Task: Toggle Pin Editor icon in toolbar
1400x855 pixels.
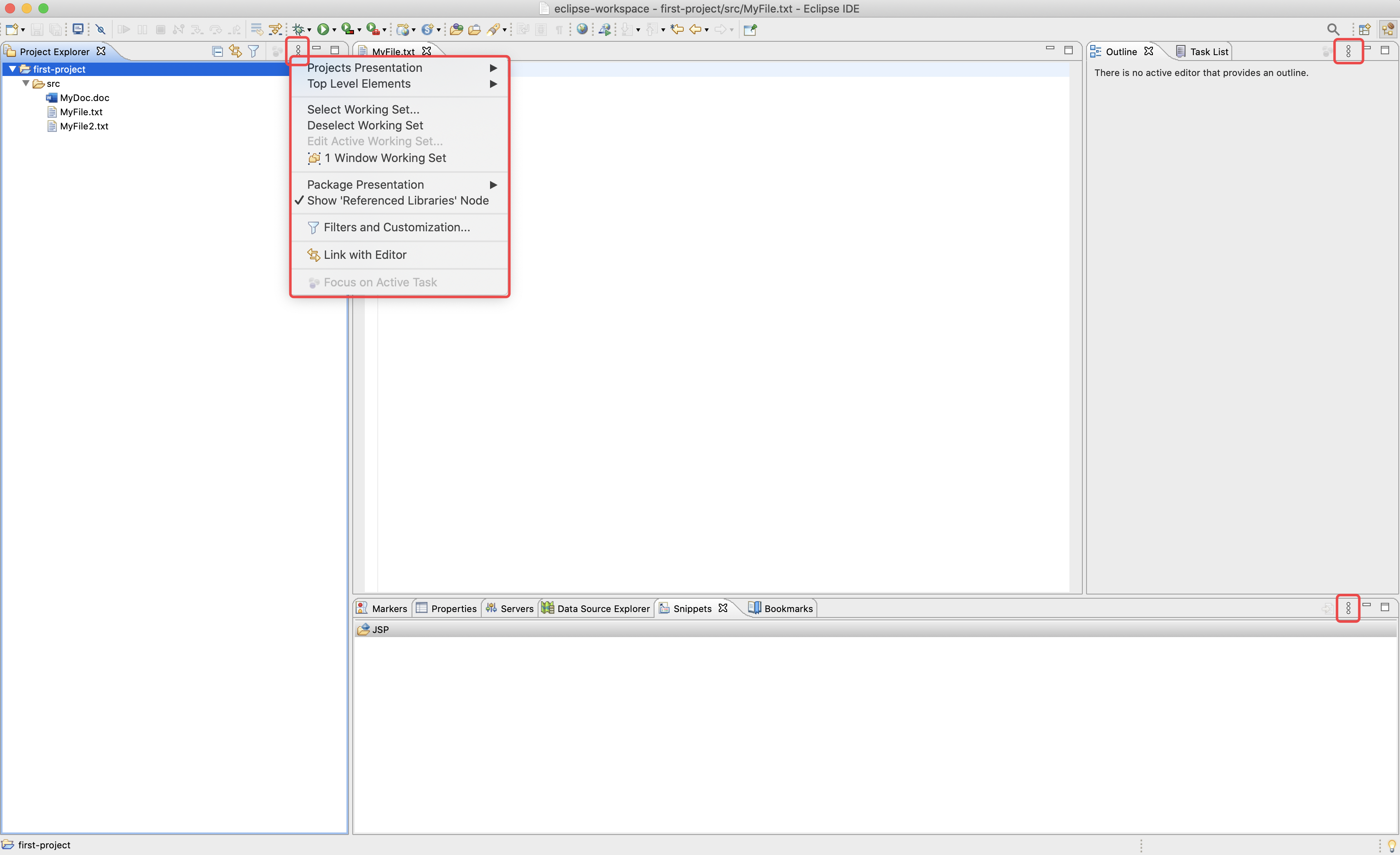Action: [x=750, y=30]
